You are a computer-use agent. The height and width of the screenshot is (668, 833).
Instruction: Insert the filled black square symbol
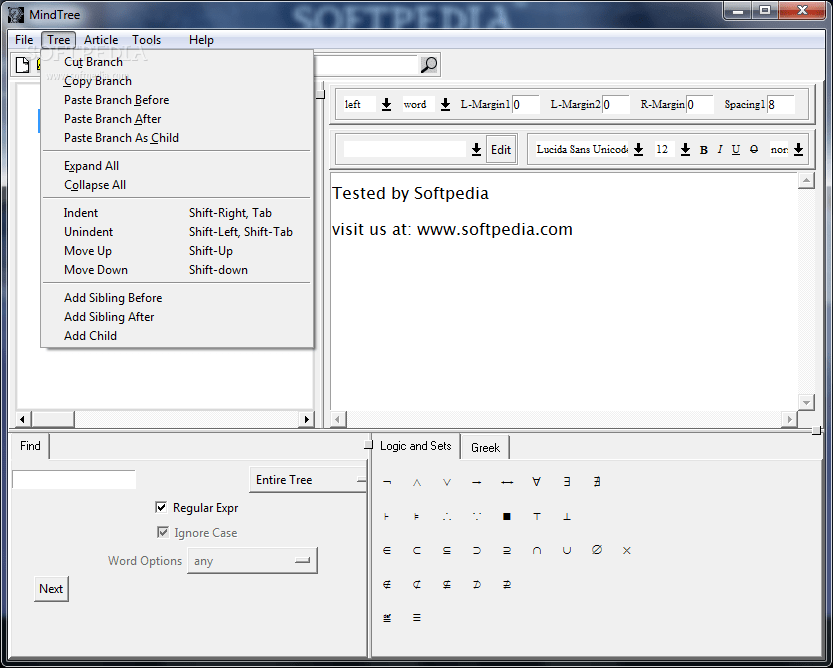coord(507,516)
